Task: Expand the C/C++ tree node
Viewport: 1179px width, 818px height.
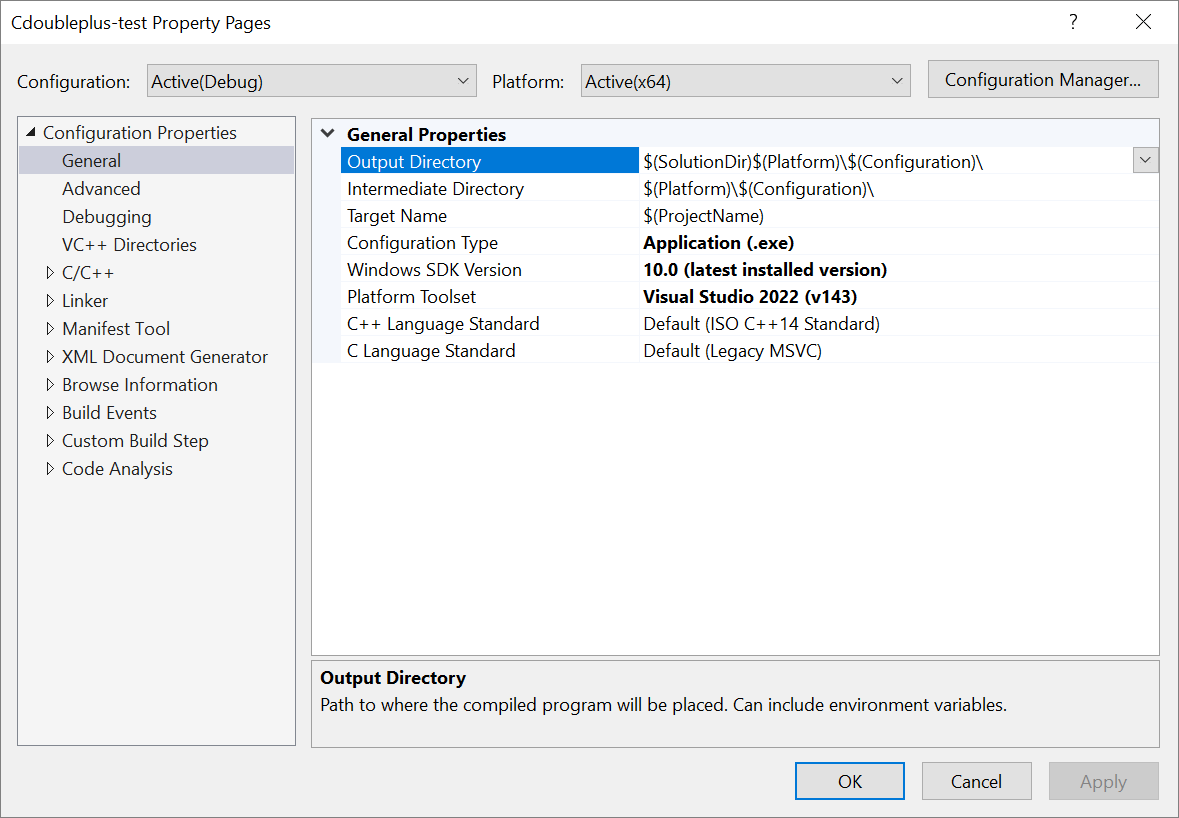Action: 50,272
